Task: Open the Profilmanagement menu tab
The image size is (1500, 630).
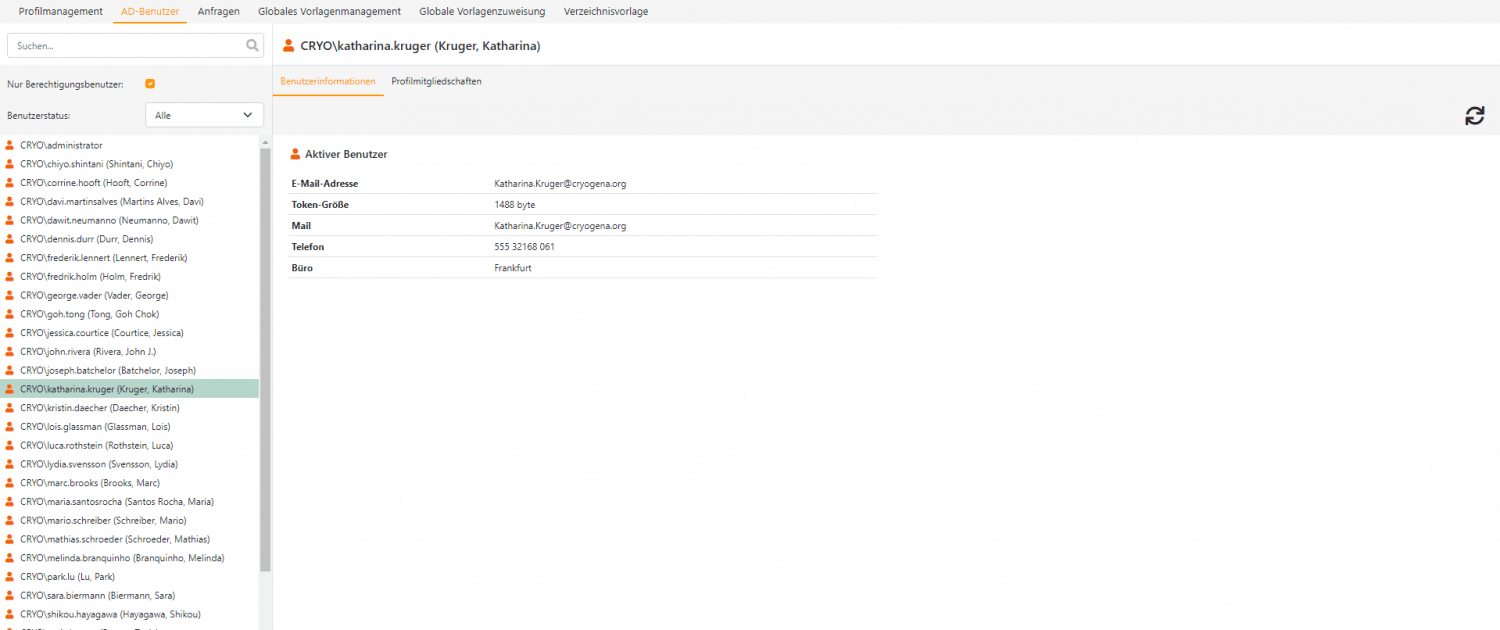Action: [x=60, y=11]
